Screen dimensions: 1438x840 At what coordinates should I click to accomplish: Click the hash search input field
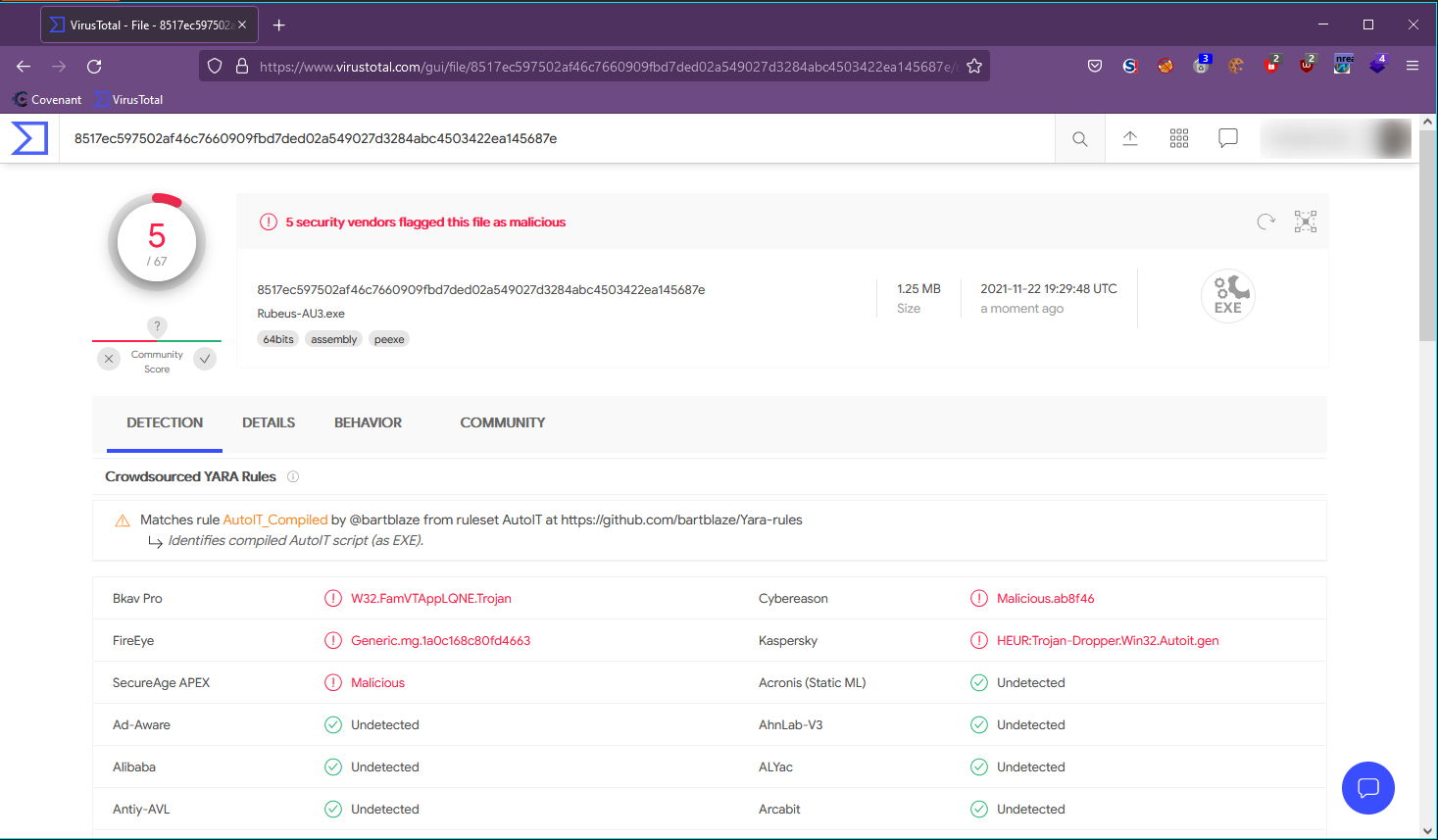click(x=557, y=138)
